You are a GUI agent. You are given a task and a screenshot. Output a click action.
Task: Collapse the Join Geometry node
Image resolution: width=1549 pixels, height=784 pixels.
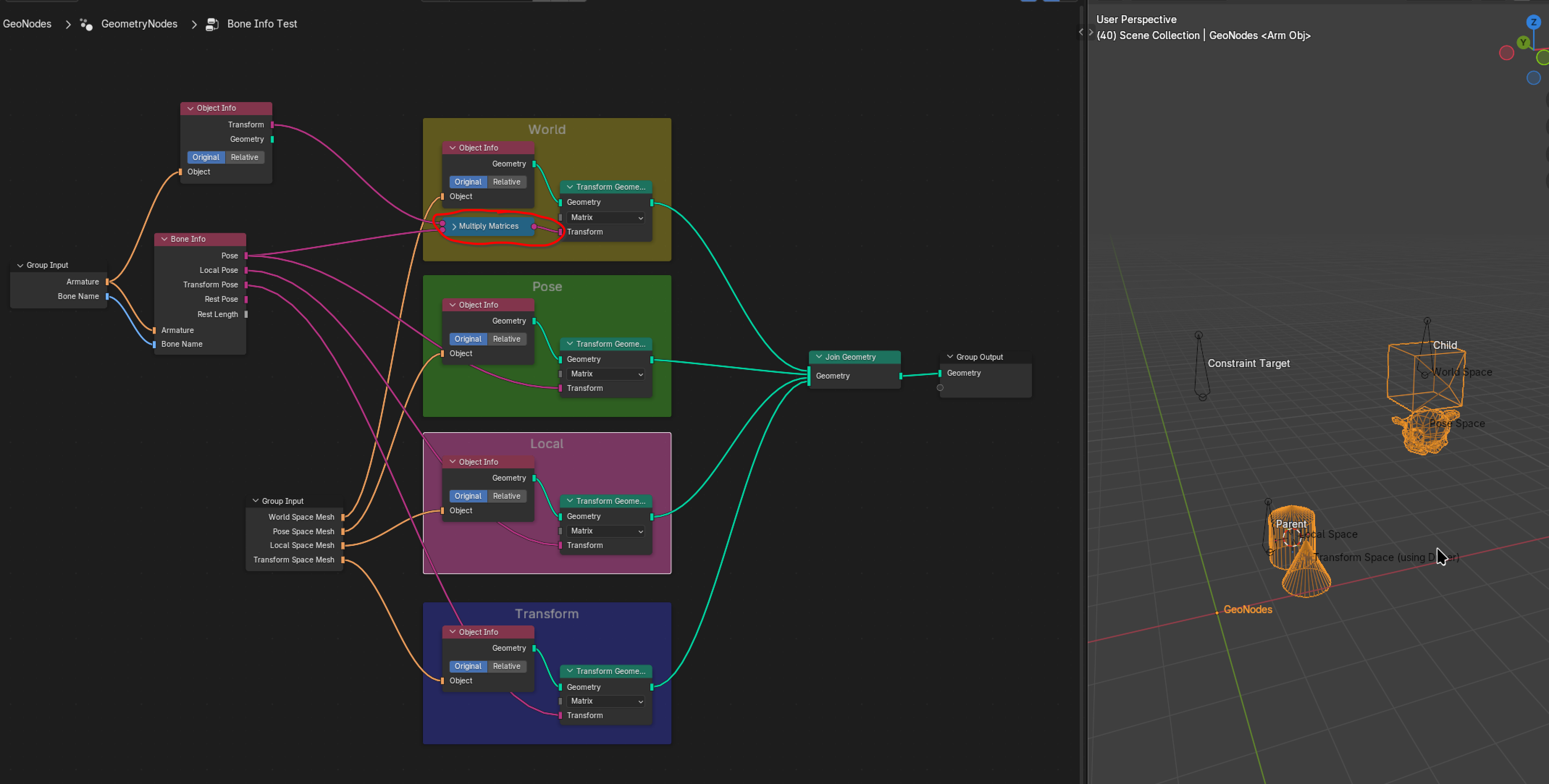tap(819, 357)
